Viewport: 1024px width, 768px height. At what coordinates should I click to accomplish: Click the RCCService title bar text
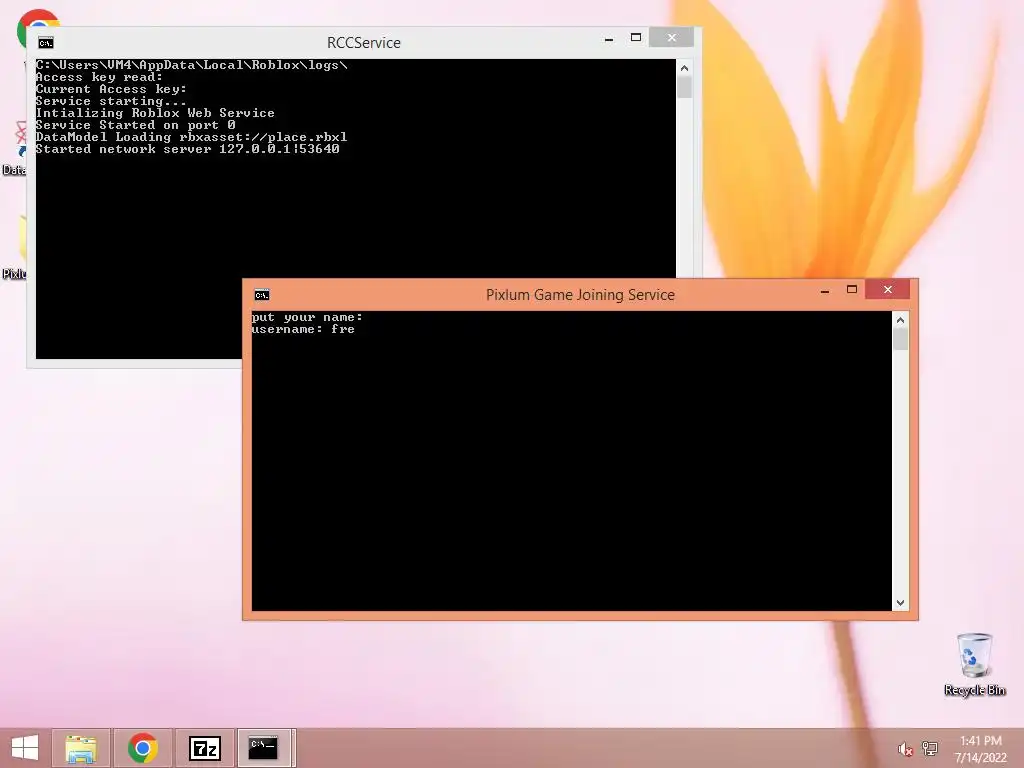pos(364,42)
